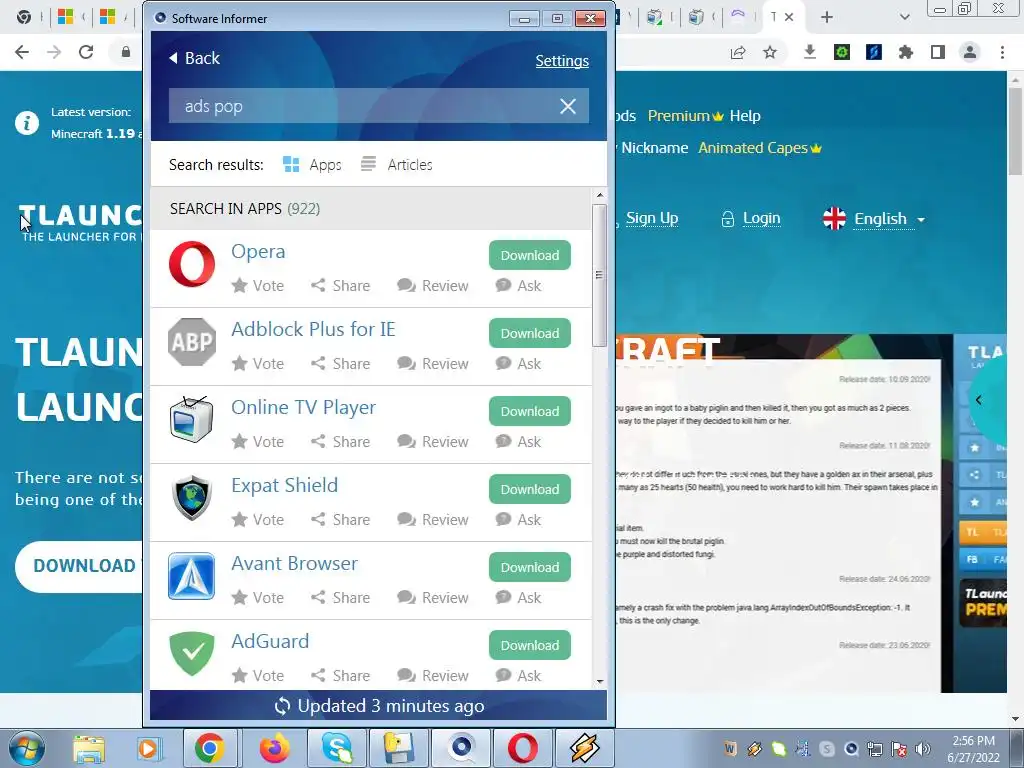Go back in Software Informer
1024x768 pixels.
(x=194, y=58)
